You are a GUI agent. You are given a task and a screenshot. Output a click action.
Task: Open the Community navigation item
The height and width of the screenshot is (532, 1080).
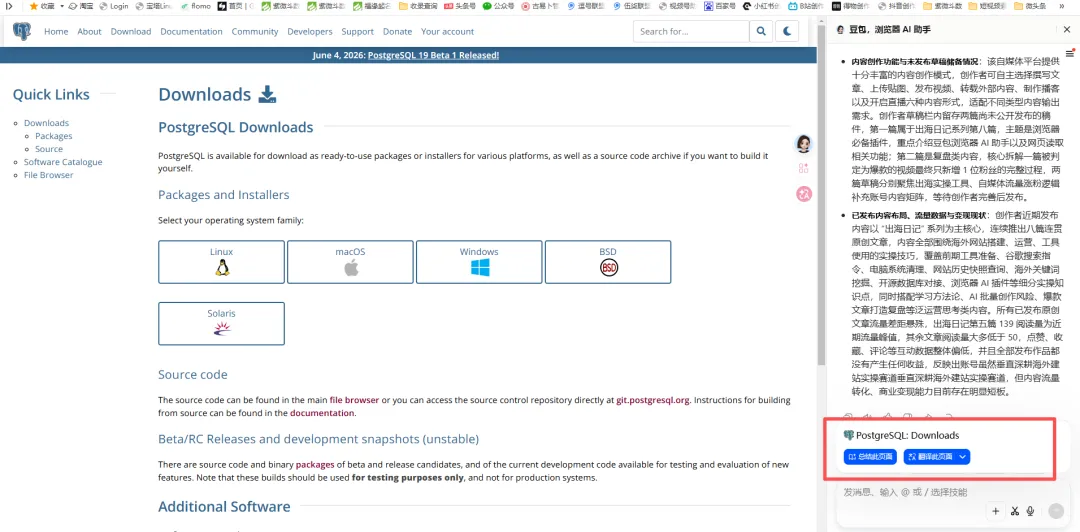(255, 31)
